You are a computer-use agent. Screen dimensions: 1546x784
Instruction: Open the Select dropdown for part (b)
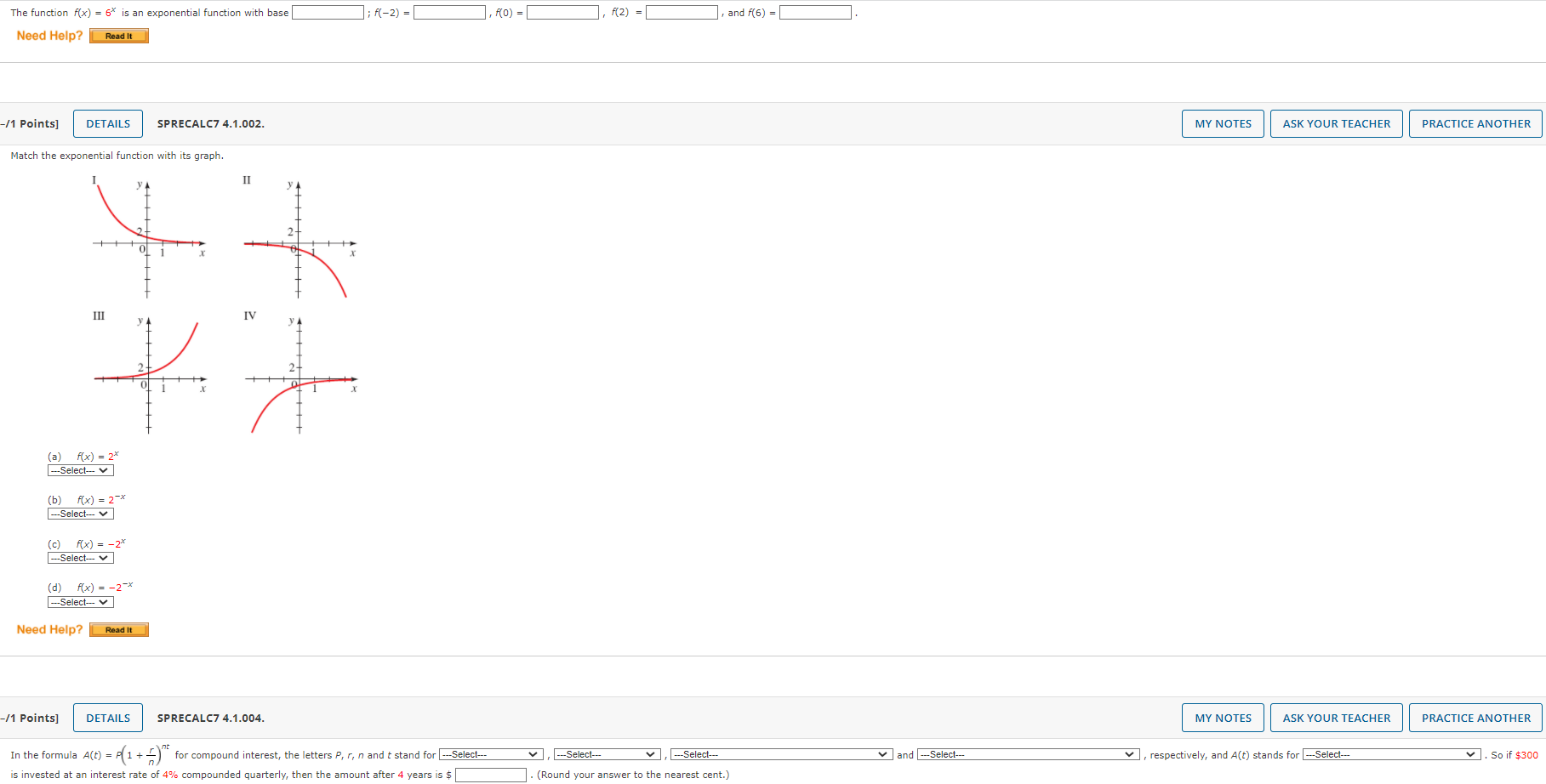pos(81,514)
